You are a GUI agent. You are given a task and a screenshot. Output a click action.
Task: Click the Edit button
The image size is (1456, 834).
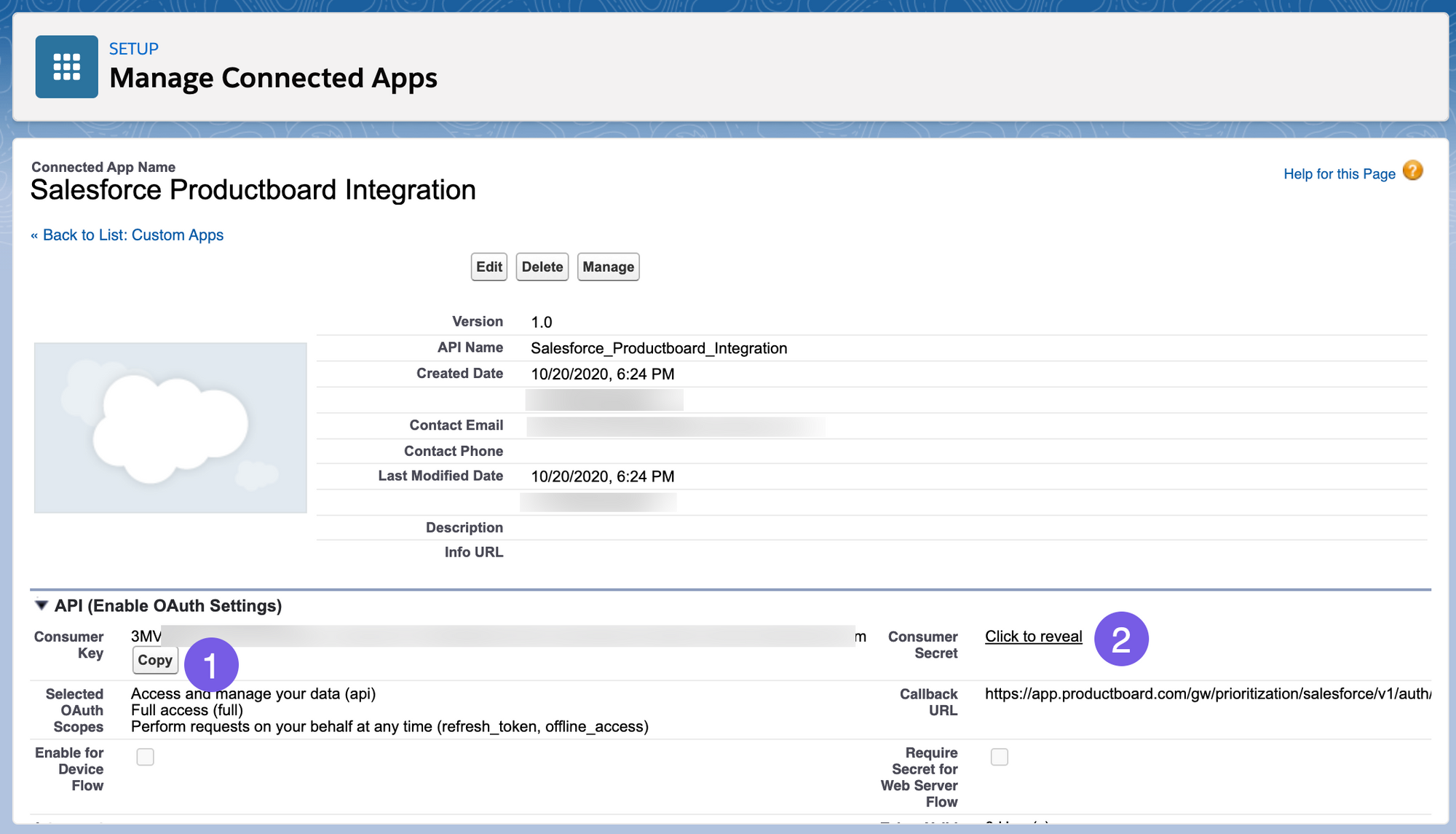(x=489, y=267)
